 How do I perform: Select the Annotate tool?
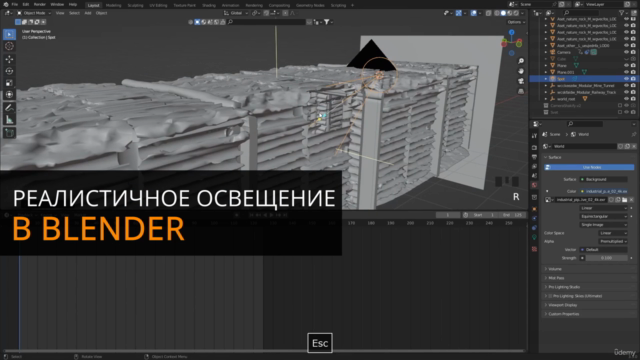pyautogui.click(x=9, y=108)
